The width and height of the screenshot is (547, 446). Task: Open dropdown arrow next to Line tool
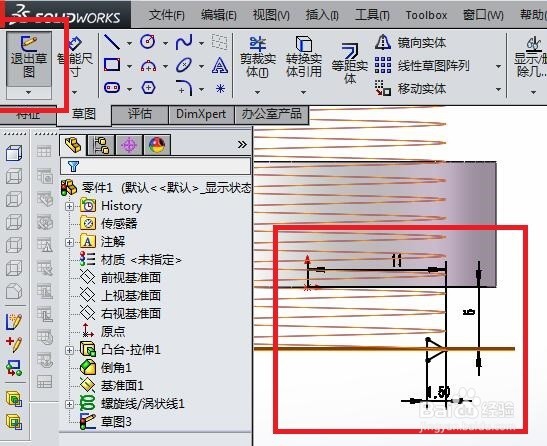(x=129, y=43)
